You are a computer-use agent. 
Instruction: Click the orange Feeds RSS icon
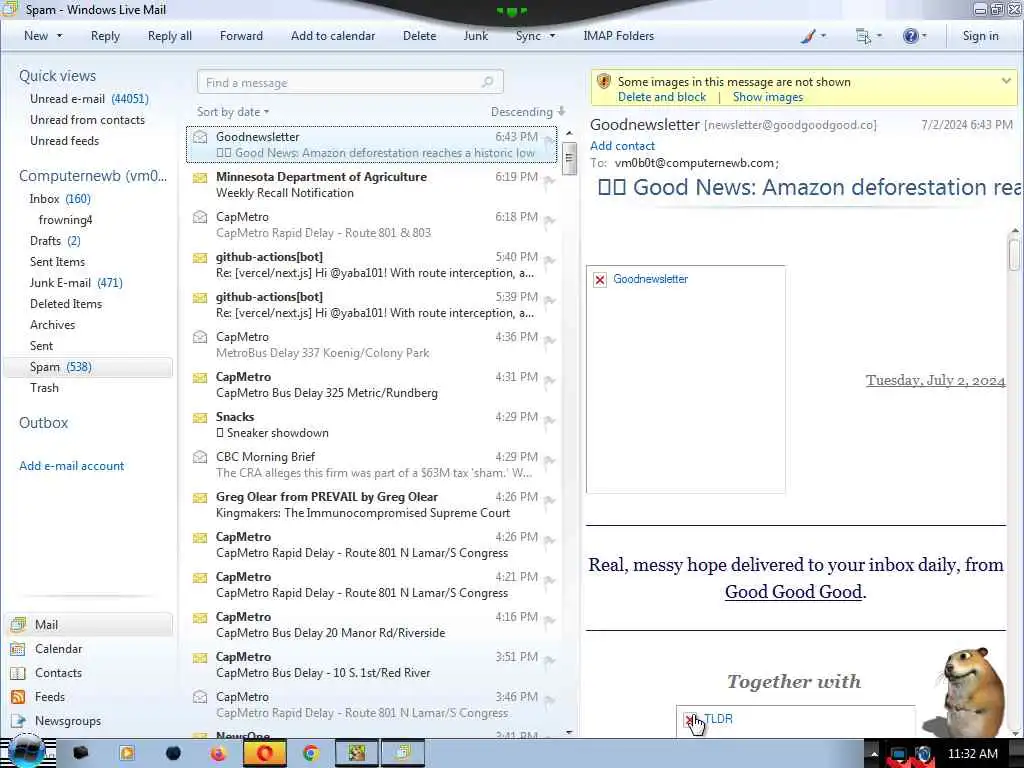click(x=18, y=697)
